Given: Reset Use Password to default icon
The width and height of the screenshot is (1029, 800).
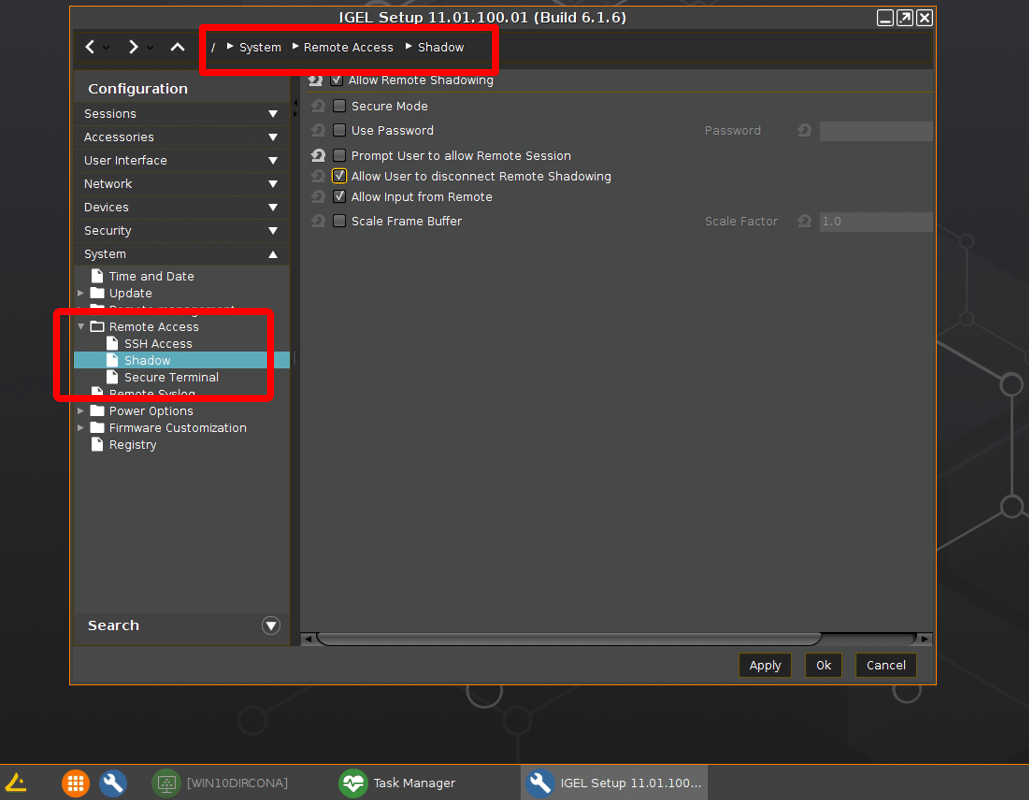Looking at the screenshot, I should point(318,130).
